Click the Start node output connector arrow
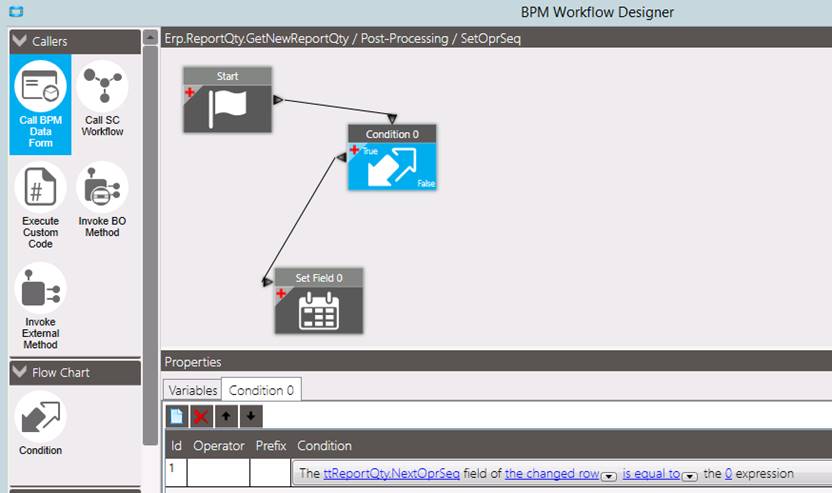 coord(278,99)
